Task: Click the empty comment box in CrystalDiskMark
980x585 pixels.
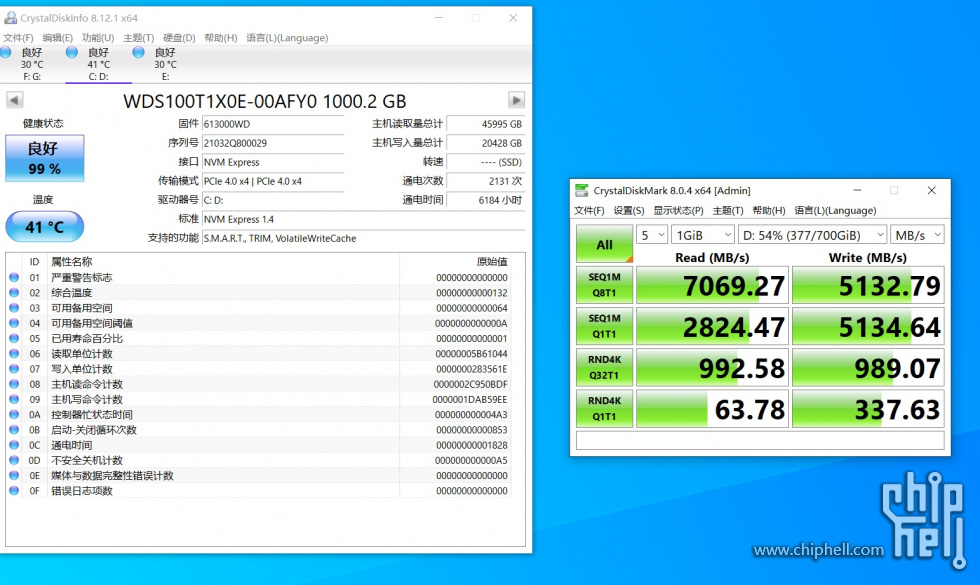Action: tap(760, 441)
